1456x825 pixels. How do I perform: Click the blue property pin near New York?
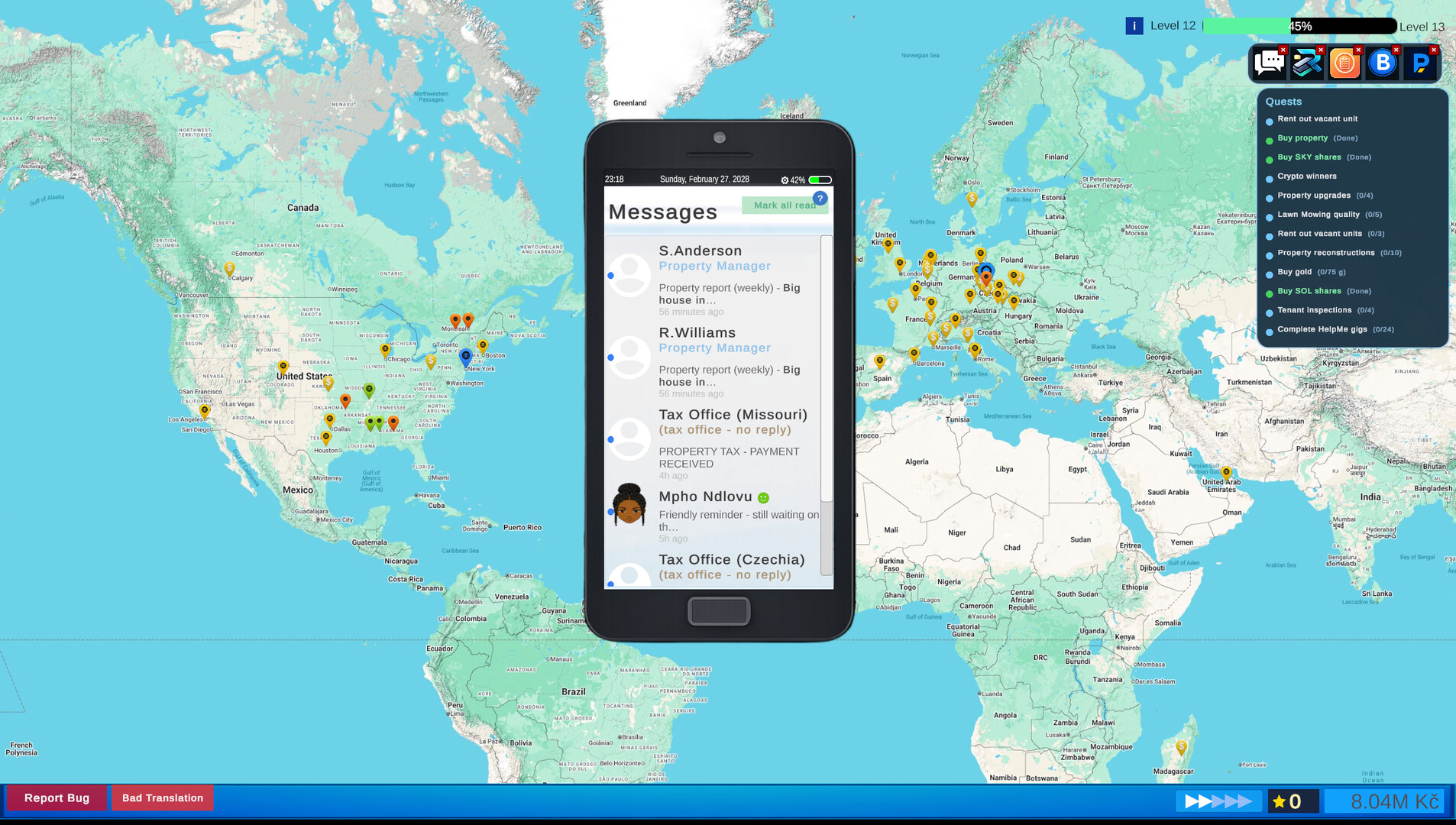click(465, 357)
